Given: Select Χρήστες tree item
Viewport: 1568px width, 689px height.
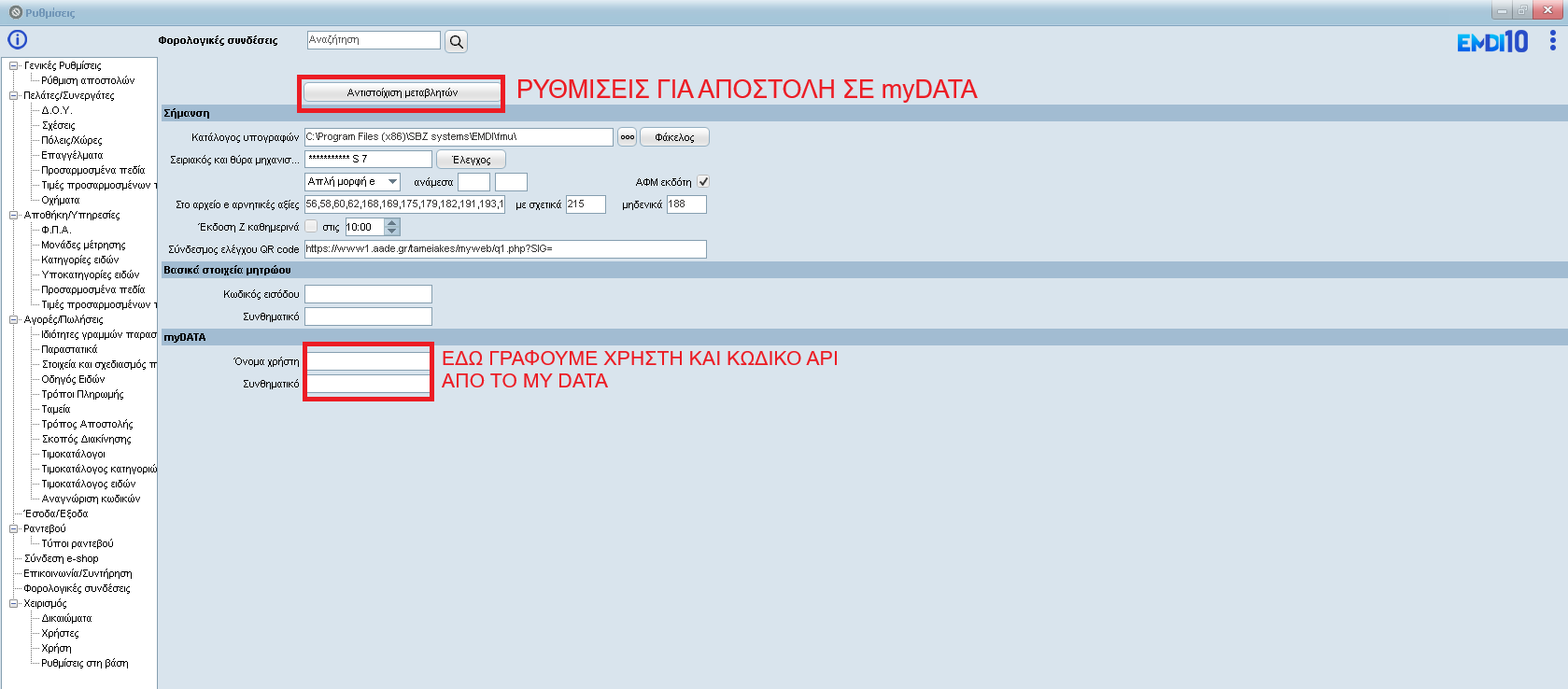Looking at the screenshot, I should (x=60, y=633).
